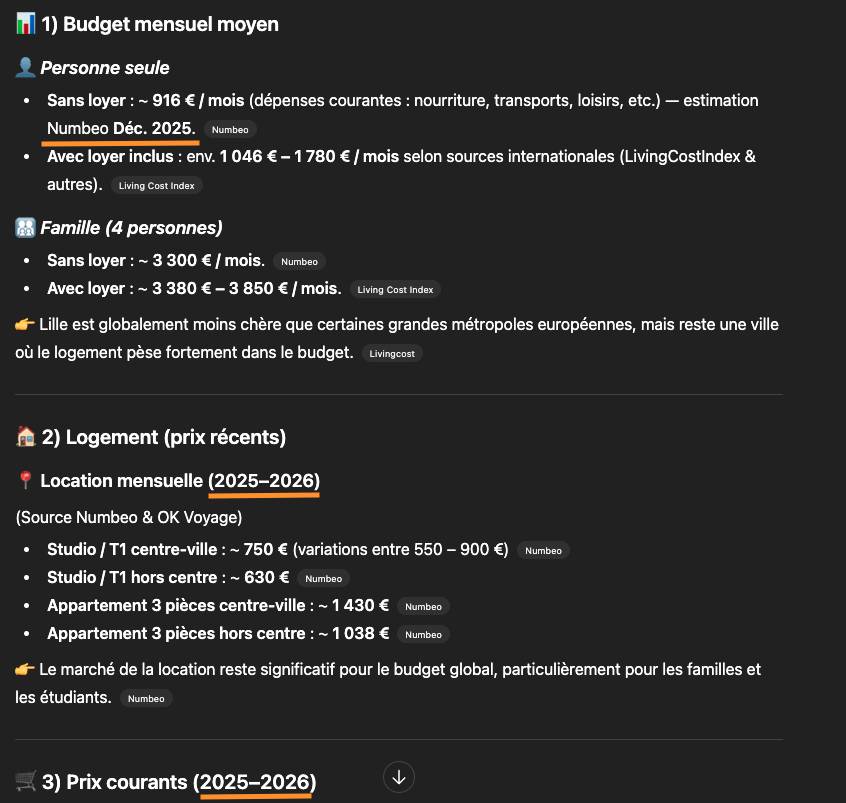Open the Numbeo chip after 'les étudiants'
This screenshot has height=803, width=846.
(x=146, y=698)
